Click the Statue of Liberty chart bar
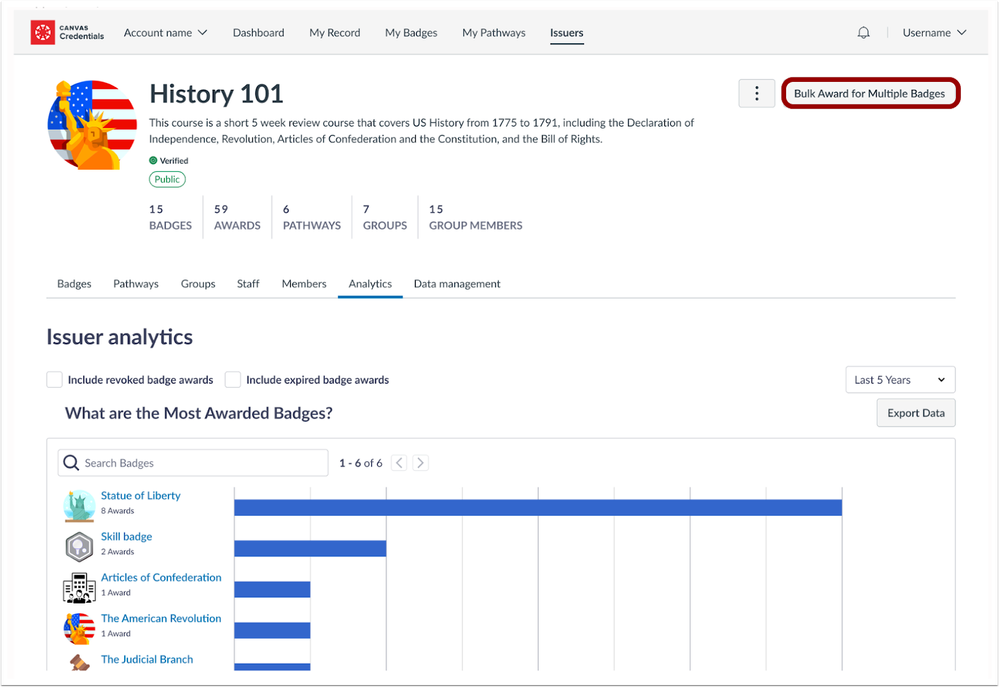999x687 pixels. (x=538, y=508)
